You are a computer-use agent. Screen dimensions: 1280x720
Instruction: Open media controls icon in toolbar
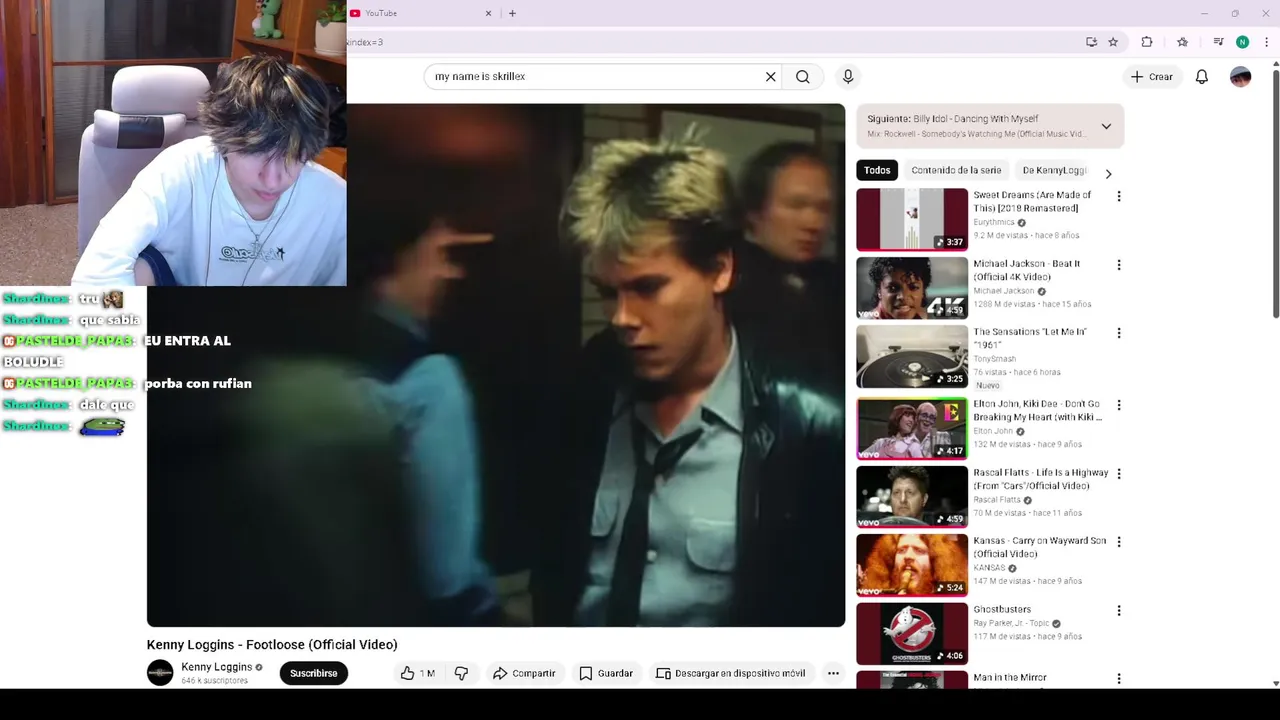tap(1218, 42)
